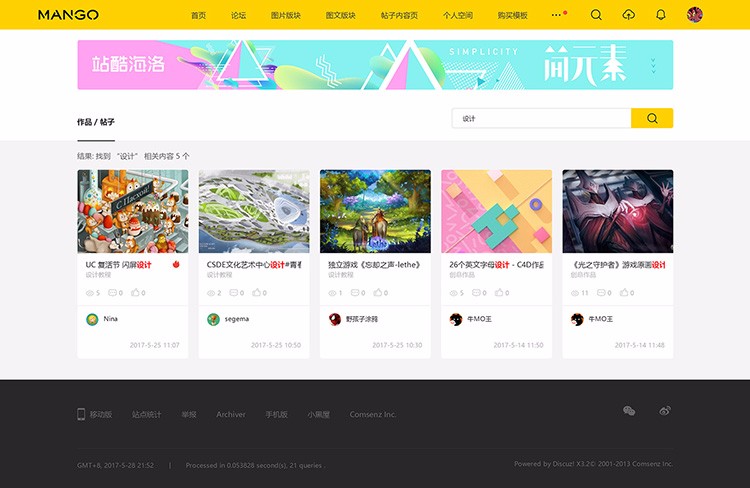Click Archiver footer link
750x488 pixels.
pyautogui.click(x=231, y=414)
